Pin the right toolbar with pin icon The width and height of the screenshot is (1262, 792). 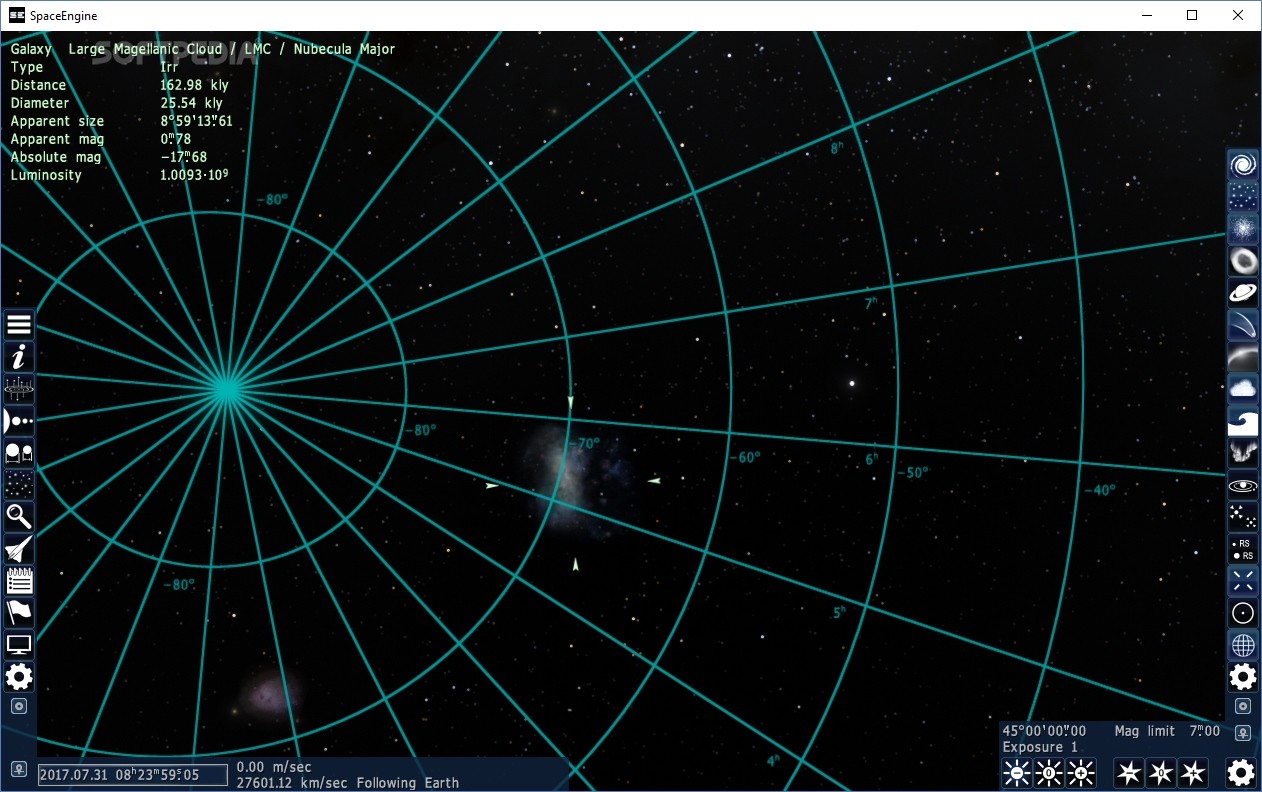point(1243,706)
